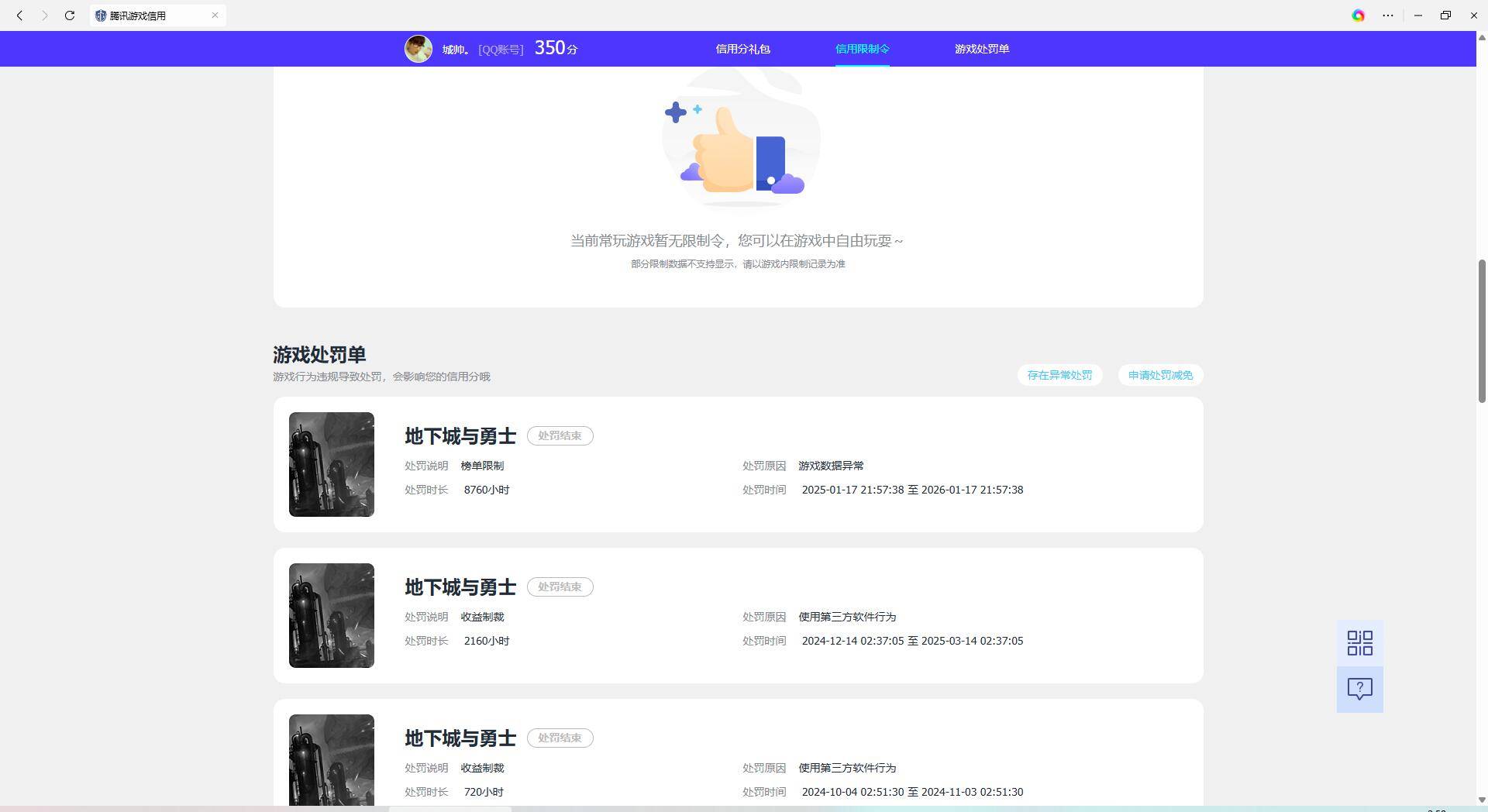Viewport: 1488px width, 812px height.
Task: Open first 地下城与勇士 game thumbnail
Action: tap(332, 464)
